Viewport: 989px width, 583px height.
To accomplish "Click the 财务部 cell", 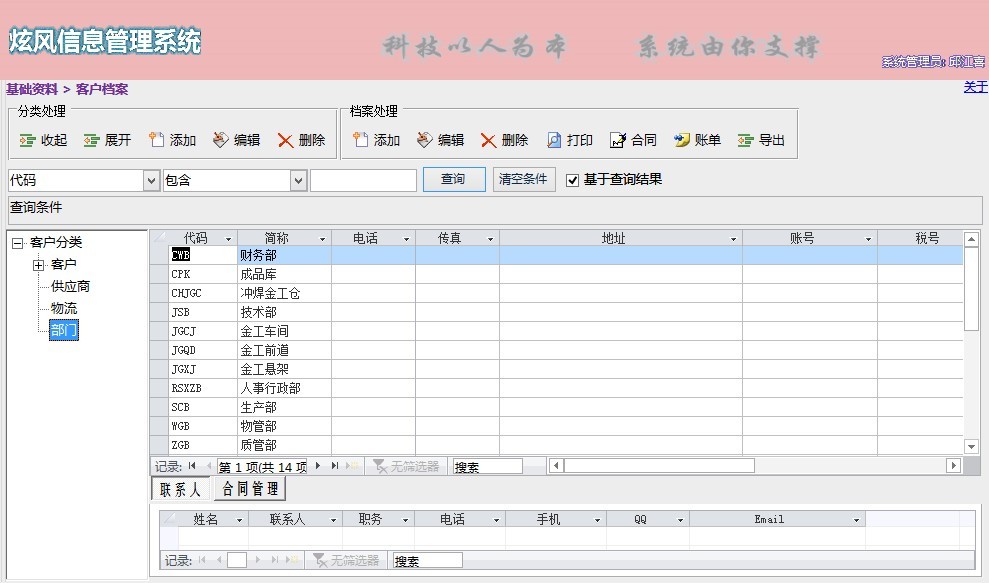I will [x=284, y=256].
